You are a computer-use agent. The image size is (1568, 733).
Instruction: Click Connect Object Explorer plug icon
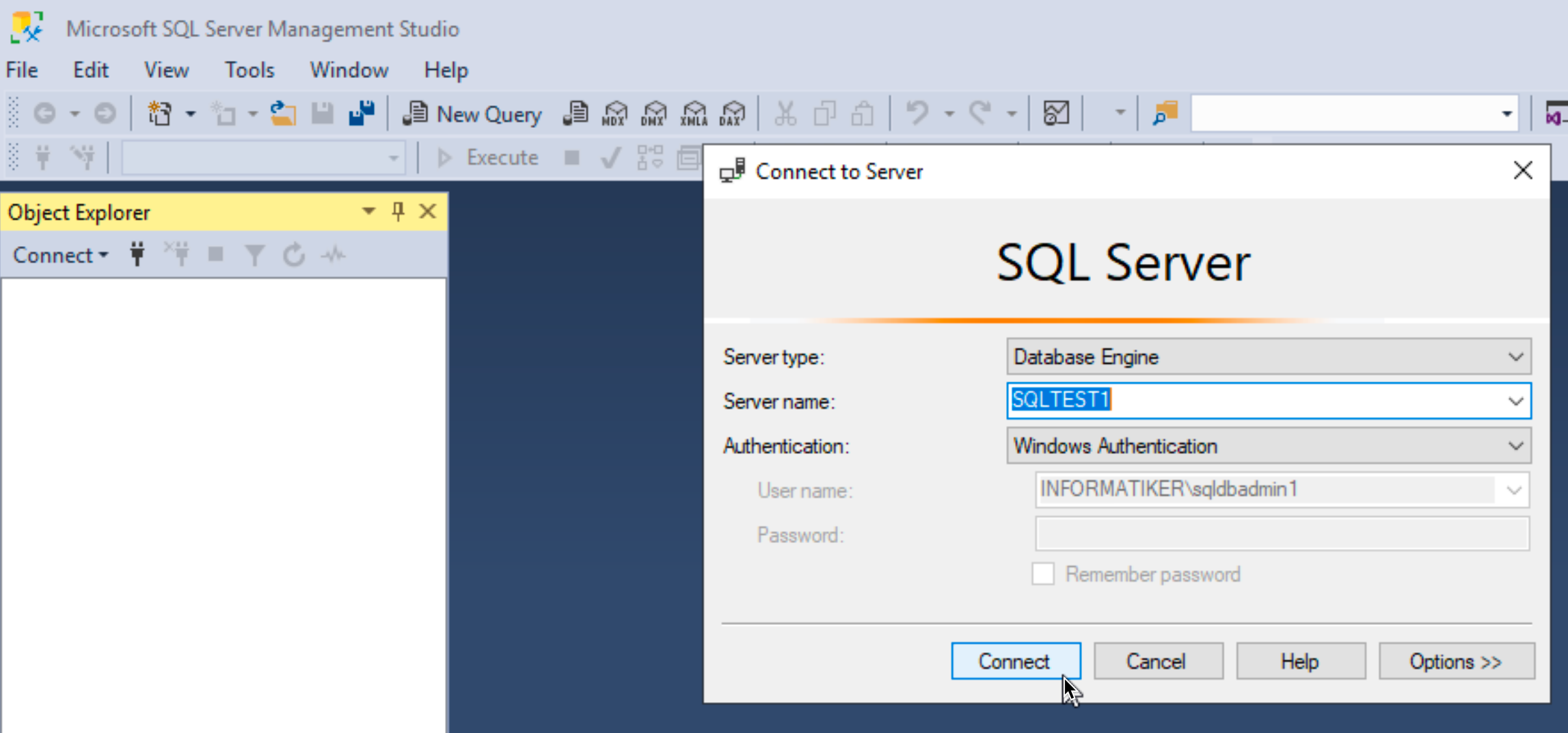[x=137, y=255]
